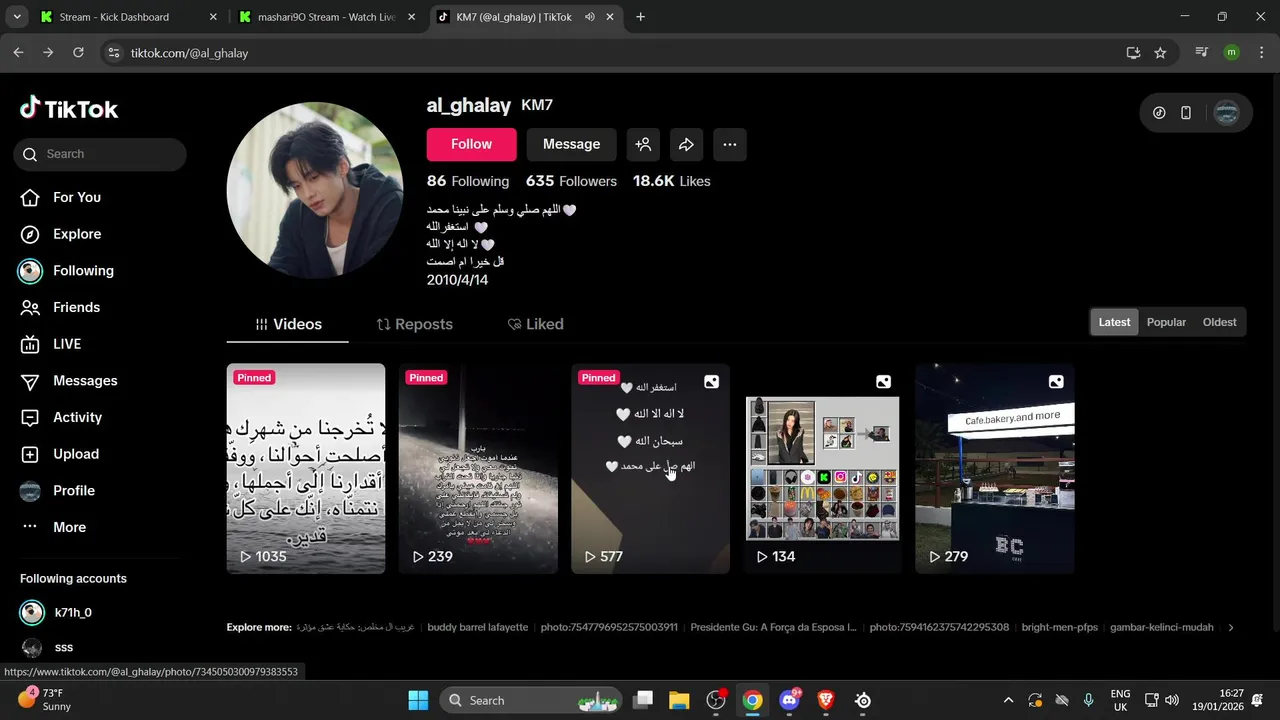Mute the TikTok browser tab audio
The height and width of the screenshot is (720, 1280).
pos(590,17)
